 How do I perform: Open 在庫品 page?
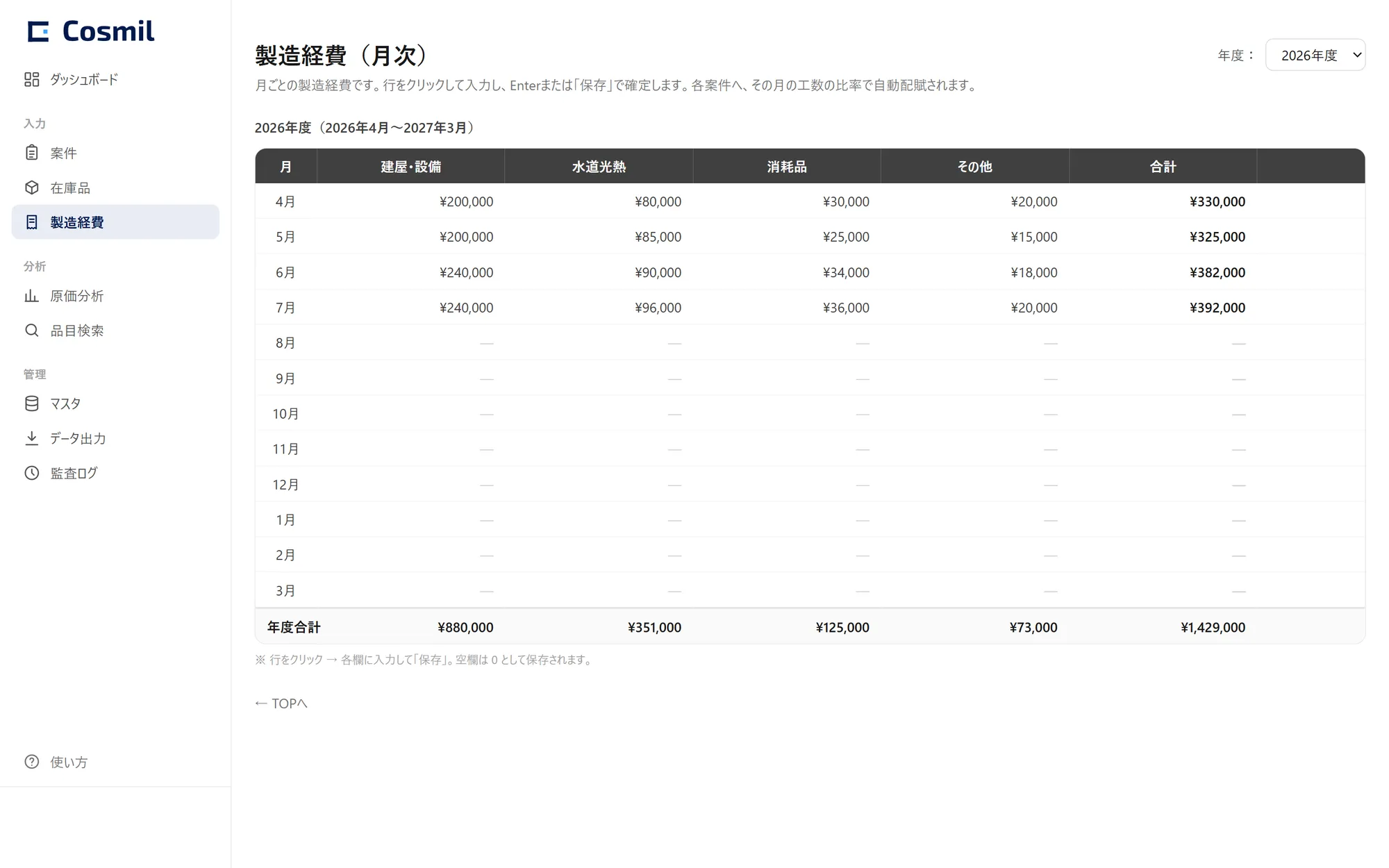click(115, 187)
